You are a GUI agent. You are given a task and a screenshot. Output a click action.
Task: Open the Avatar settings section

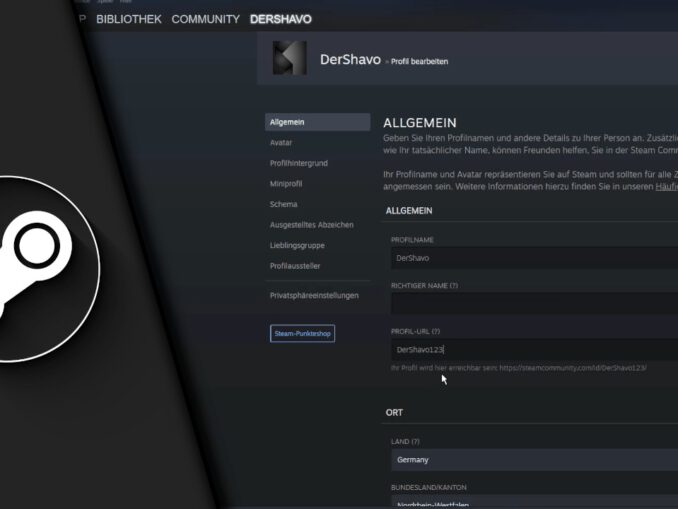[281, 143]
